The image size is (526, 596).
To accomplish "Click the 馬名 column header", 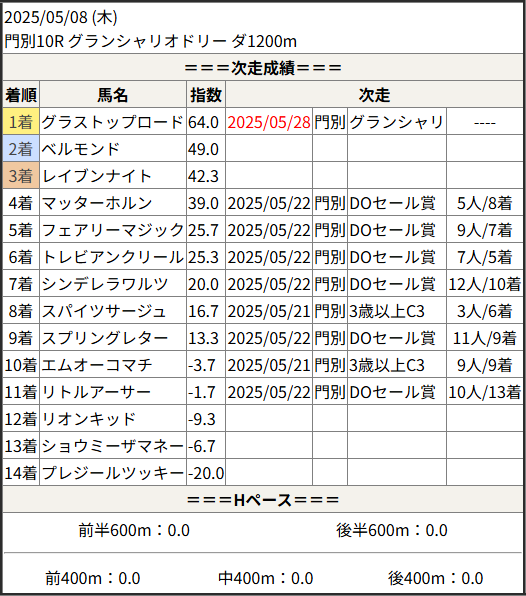I will tap(113, 95).
